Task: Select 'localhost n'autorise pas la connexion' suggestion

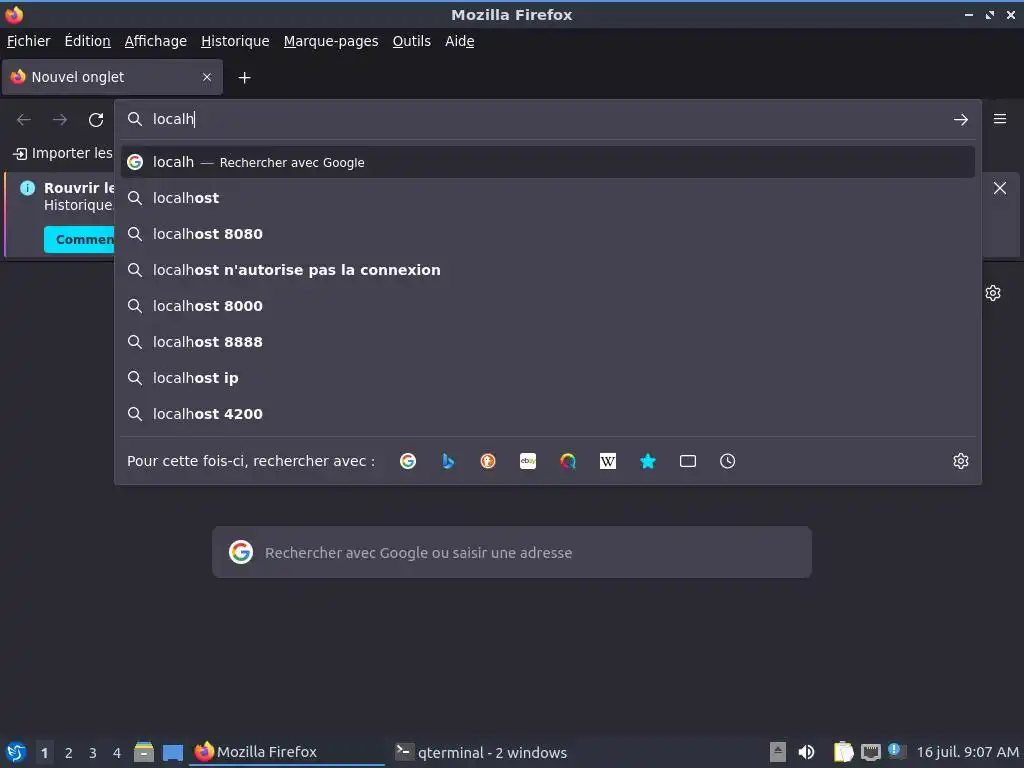Action: coord(547,270)
